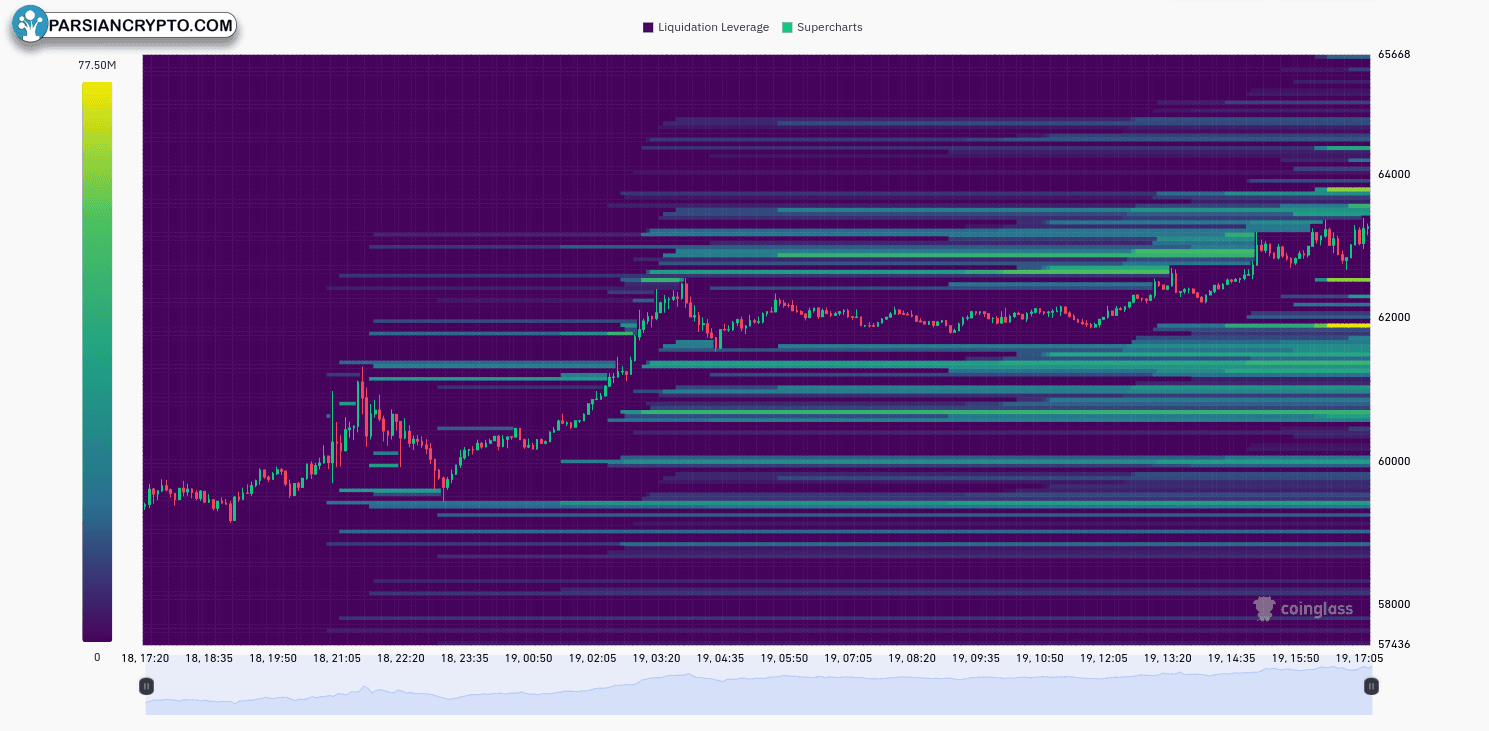Click the '18, 18:35' time axis label

(209, 658)
